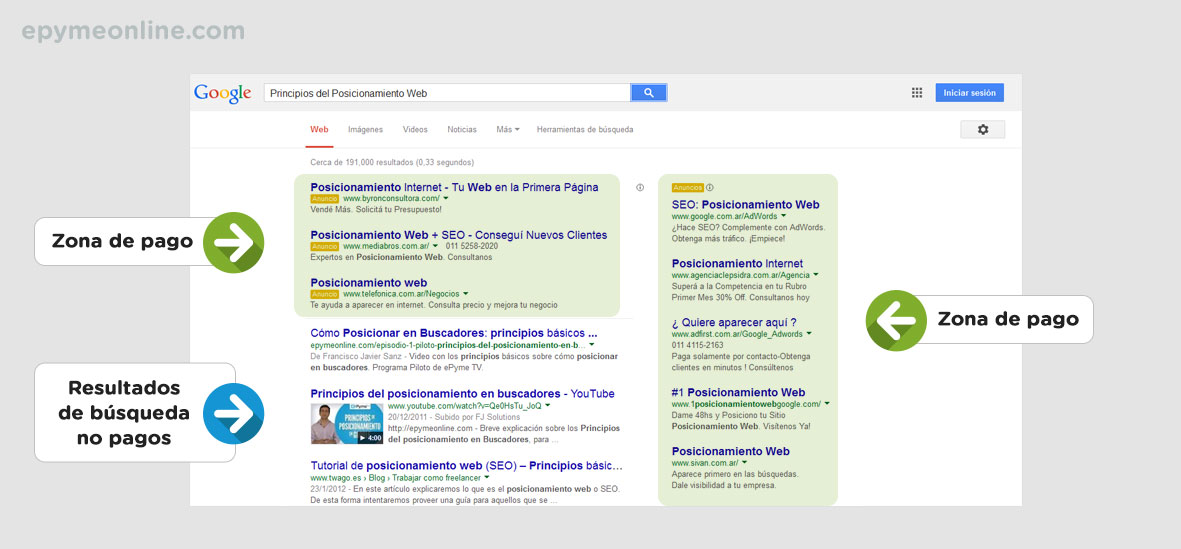Screen dimensions: 1181x549
Task: Expand the arrow next to www.byronconsultora.com/
Action: point(446,199)
